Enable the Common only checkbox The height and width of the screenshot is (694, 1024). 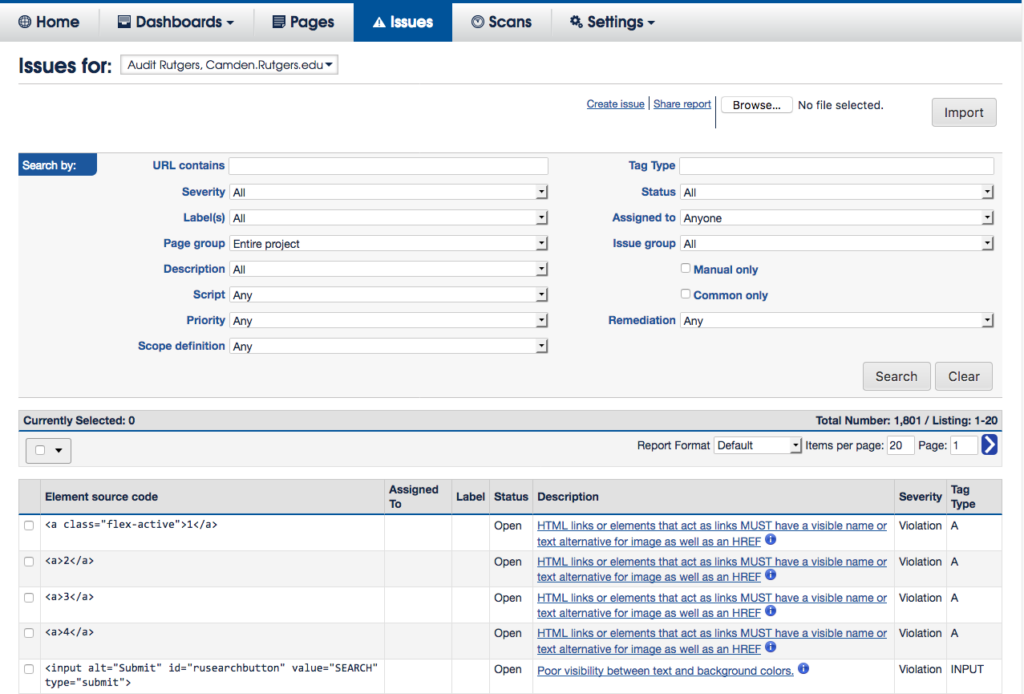pos(686,295)
